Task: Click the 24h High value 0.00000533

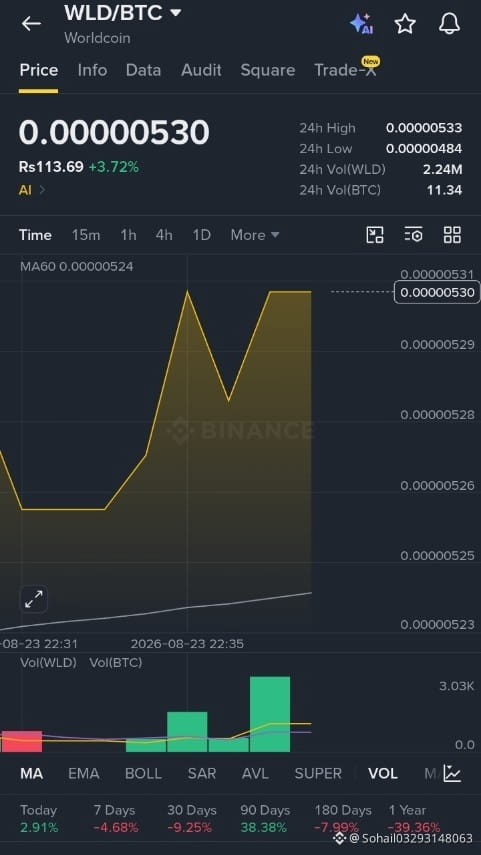Action: click(x=424, y=128)
